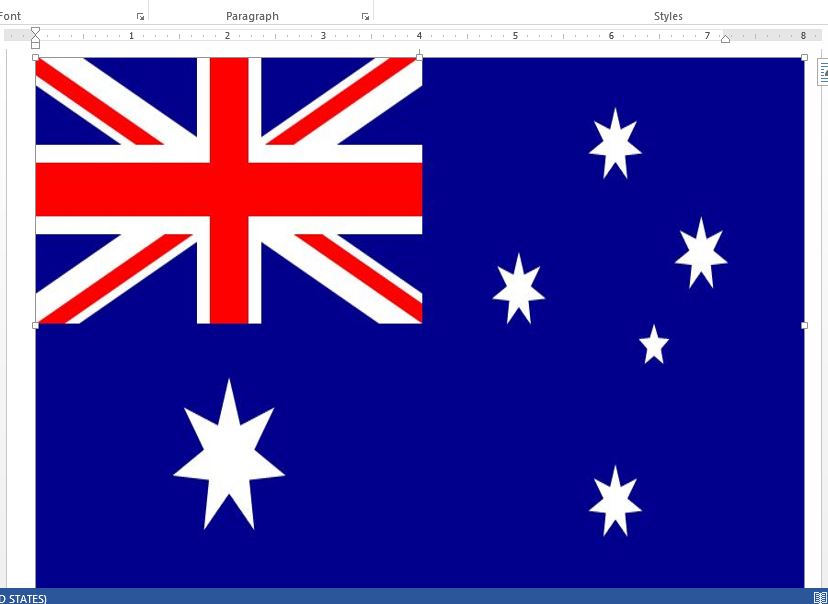Open the Paragraph settings dialog launcher
Screen dimensions: 828x604
(365, 17)
